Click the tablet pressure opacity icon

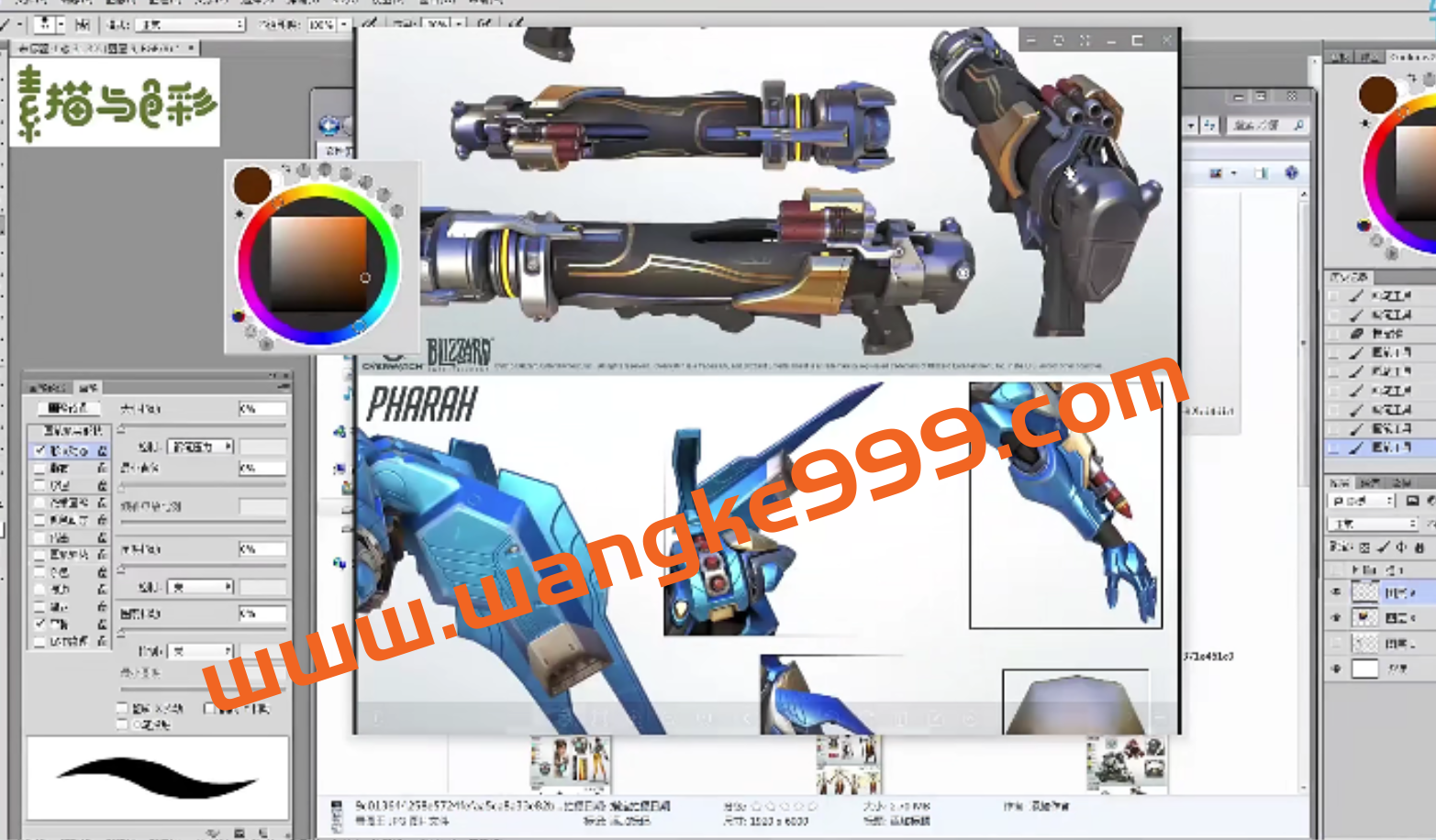coord(369,24)
